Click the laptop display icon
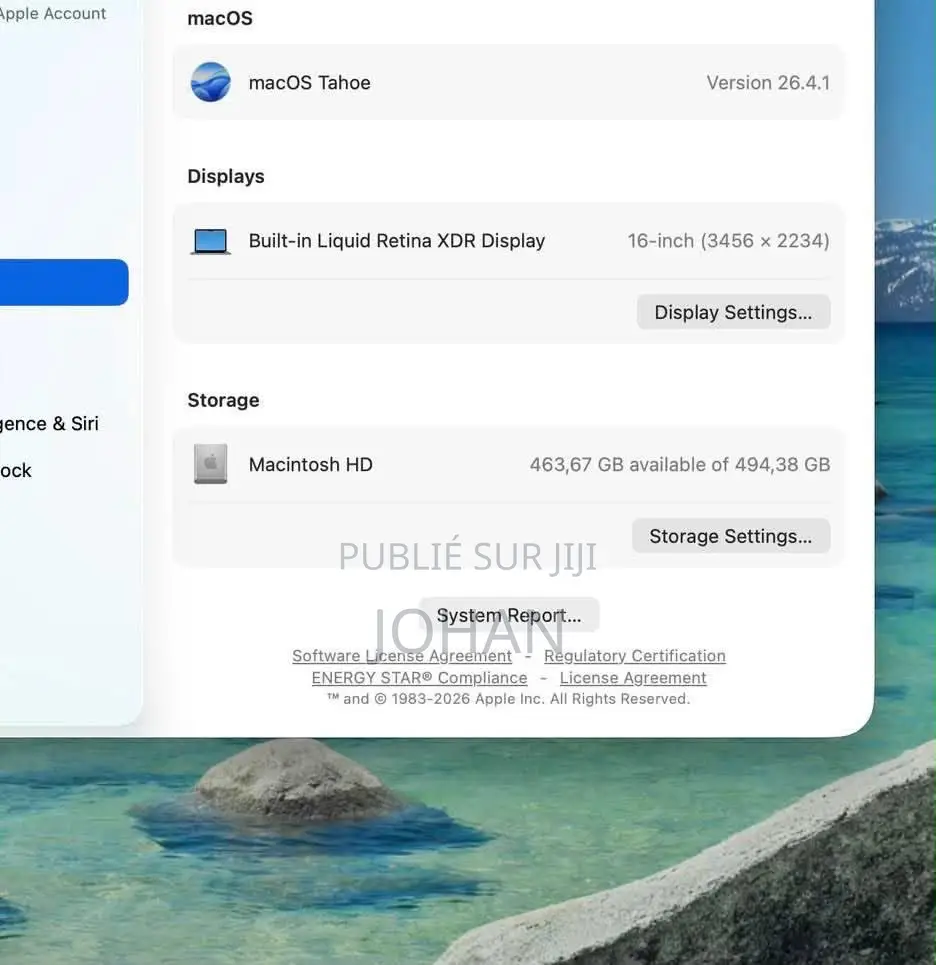The width and height of the screenshot is (936, 965). 210,241
